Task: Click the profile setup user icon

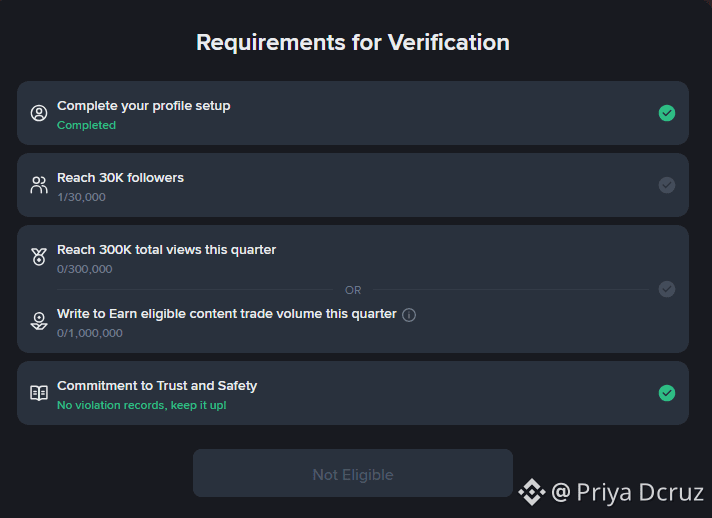Action: point(39,113)
